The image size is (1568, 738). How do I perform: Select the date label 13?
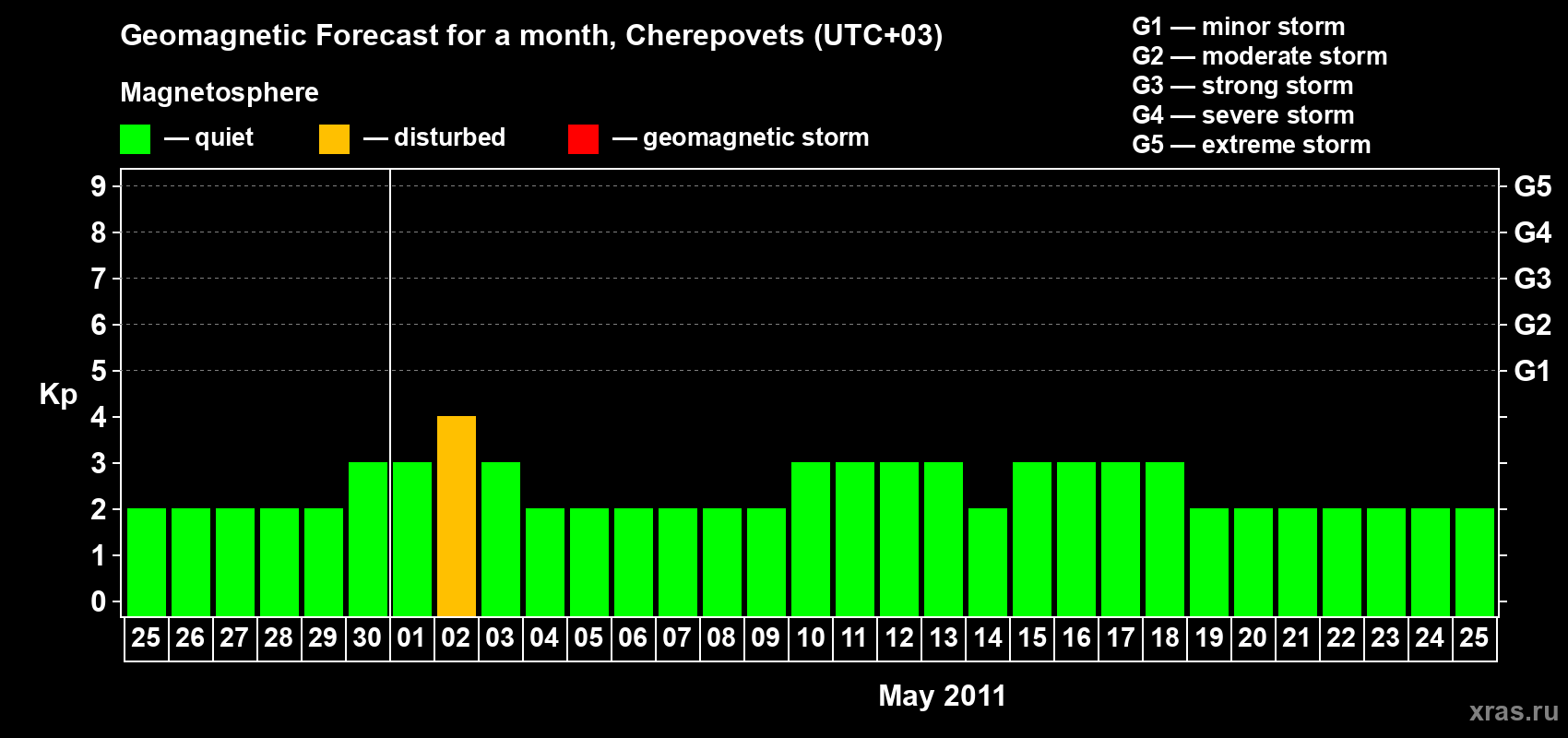click(x=944, y=638)
